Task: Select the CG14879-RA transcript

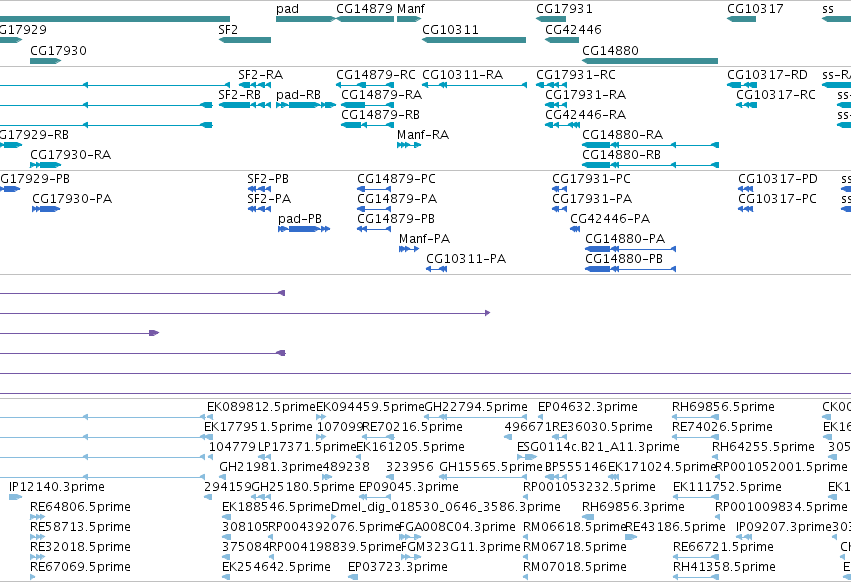Action: 367,105
